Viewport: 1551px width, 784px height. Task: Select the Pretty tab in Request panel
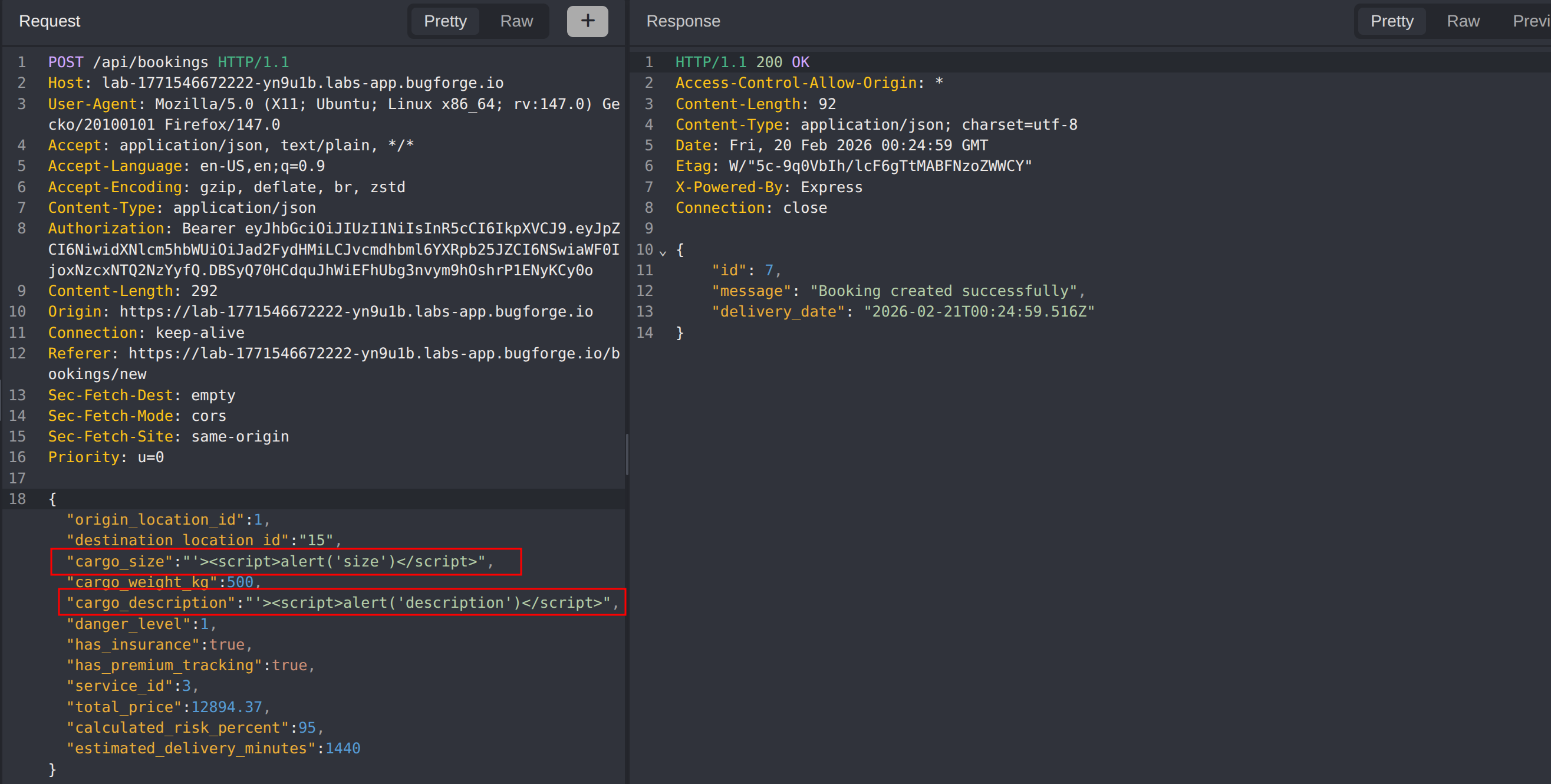[445, 21]
